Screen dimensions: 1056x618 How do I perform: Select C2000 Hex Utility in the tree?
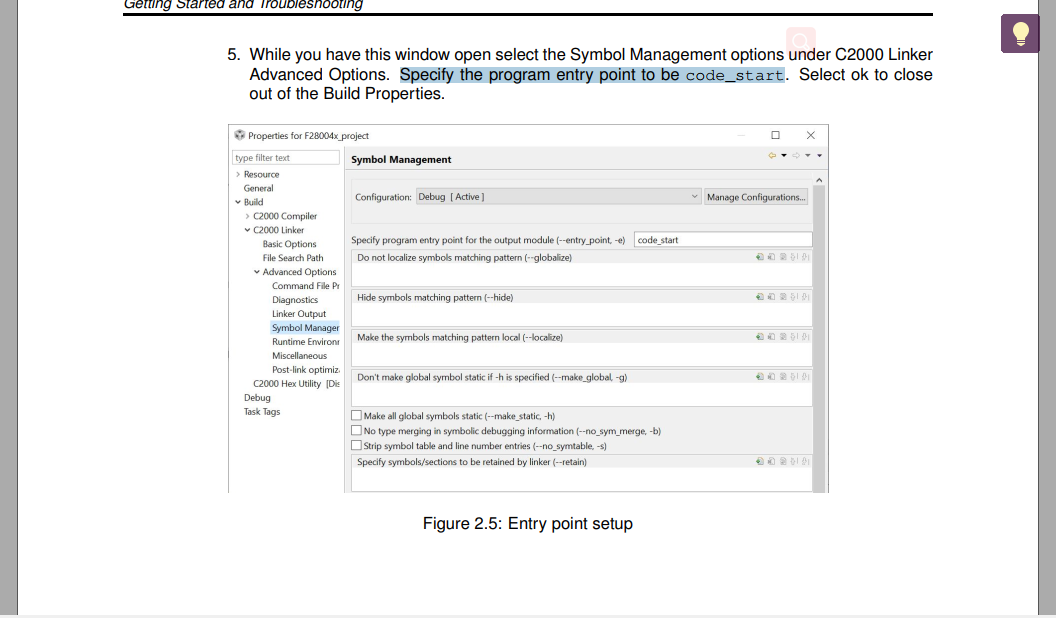point(296,384)
